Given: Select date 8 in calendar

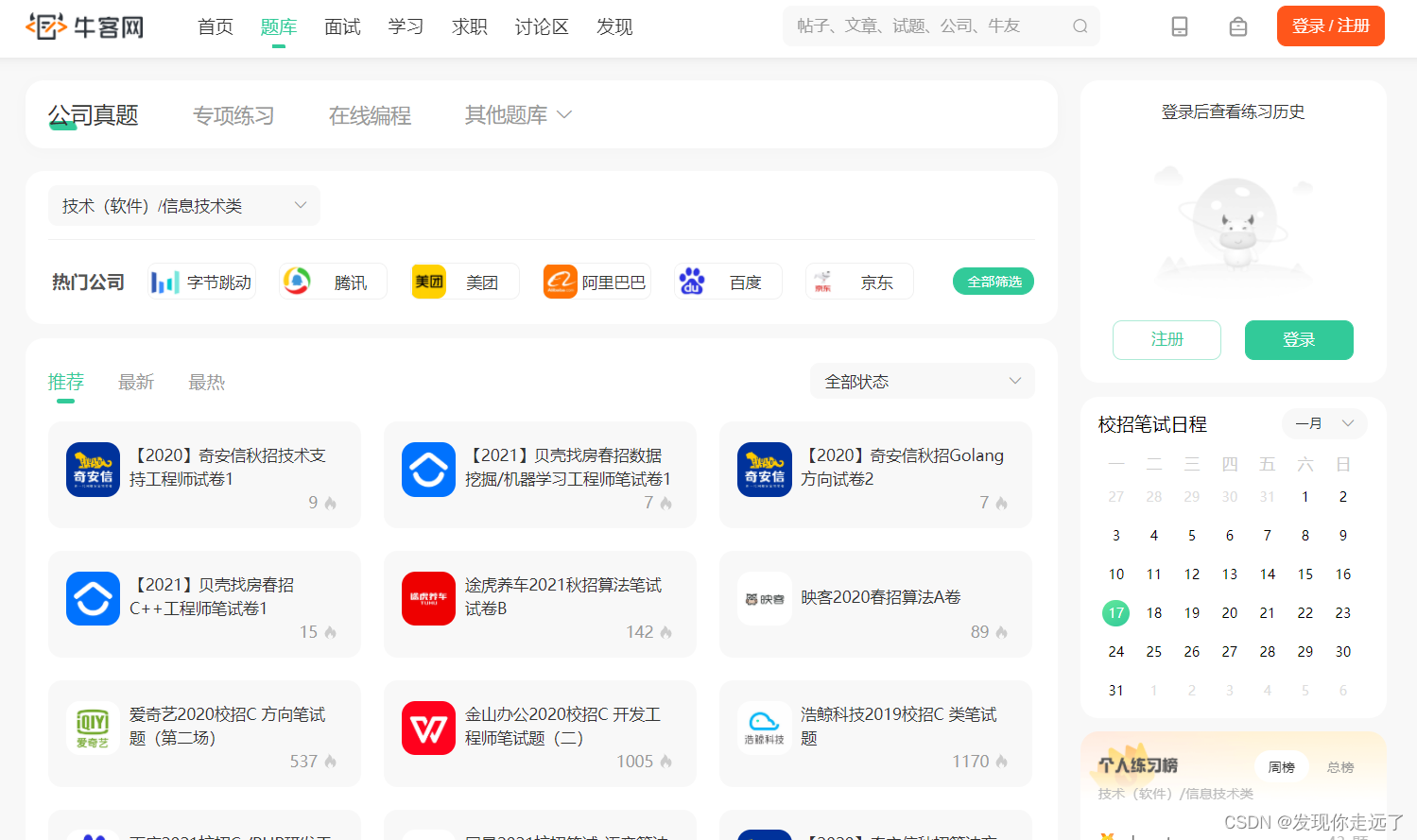Looking at the screenshot, I should [x=1305, y=536].
